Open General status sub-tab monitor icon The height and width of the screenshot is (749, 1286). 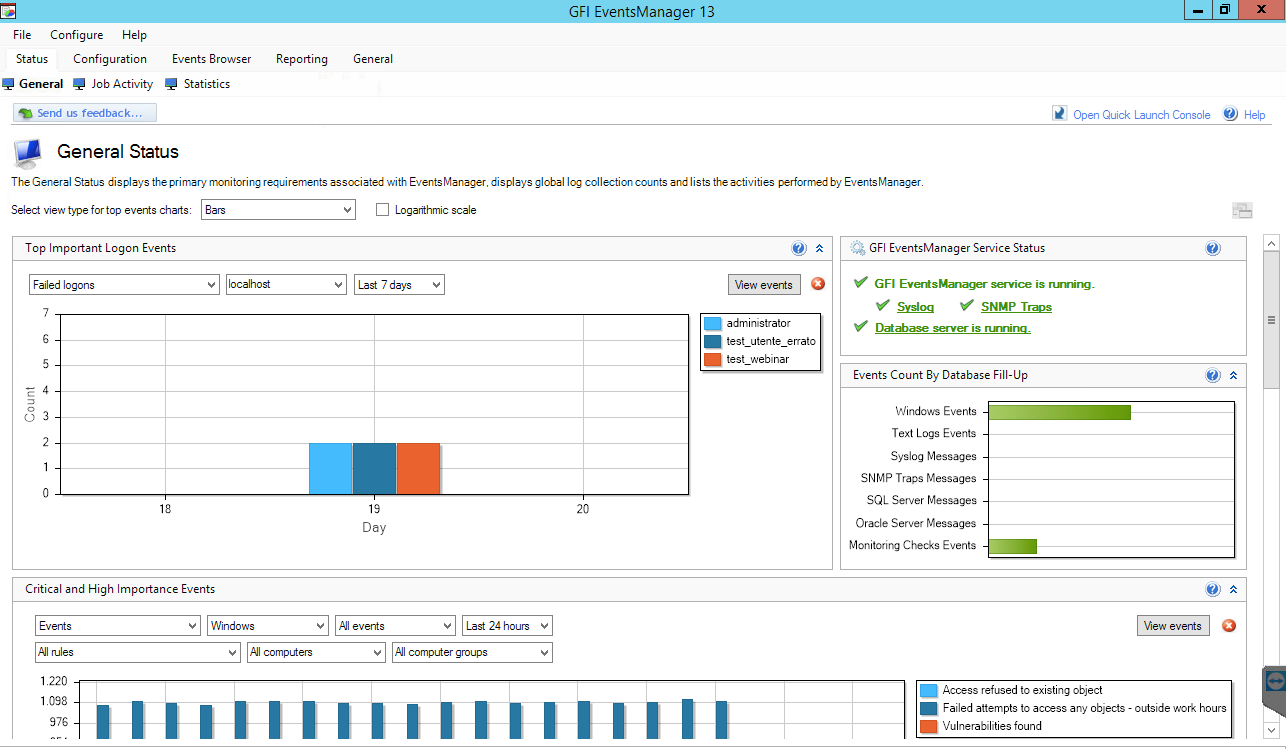click(9, 84)
